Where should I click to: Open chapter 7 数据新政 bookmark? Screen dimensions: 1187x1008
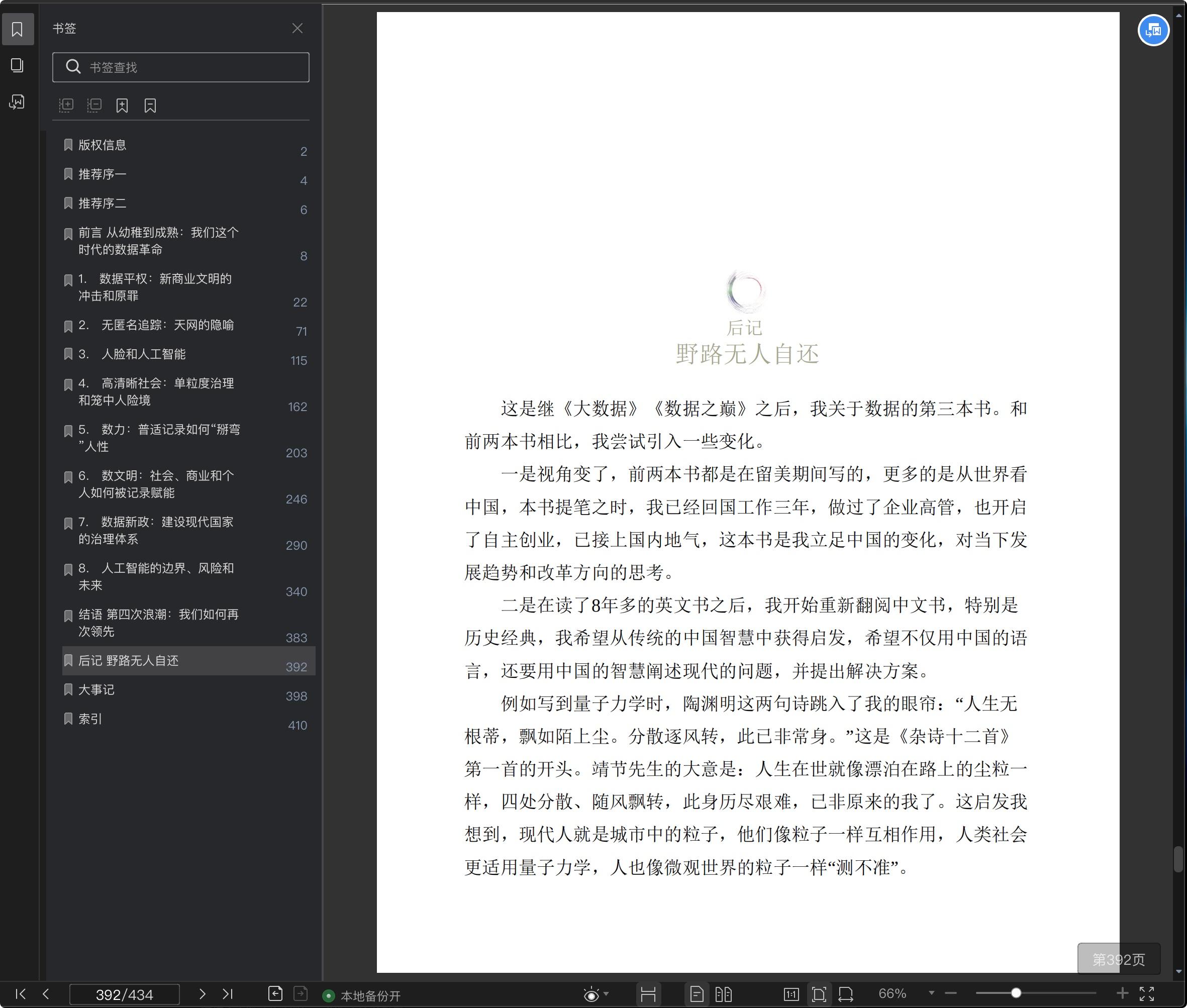tap(188, 531)
